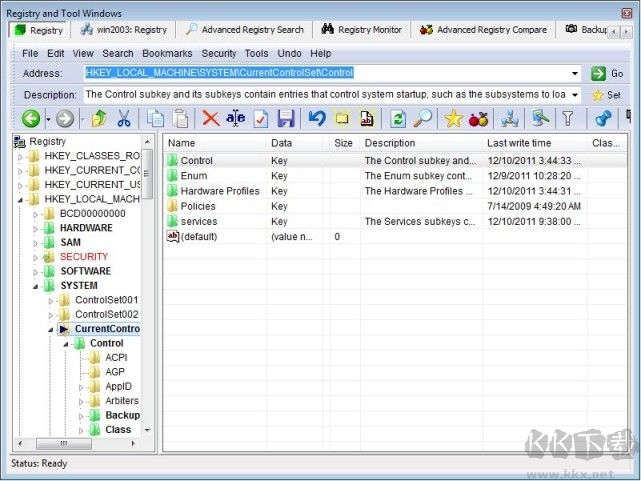Click the blue pushpin icon
This screenshot has height=481, width=641.
(x=603, y=119)
